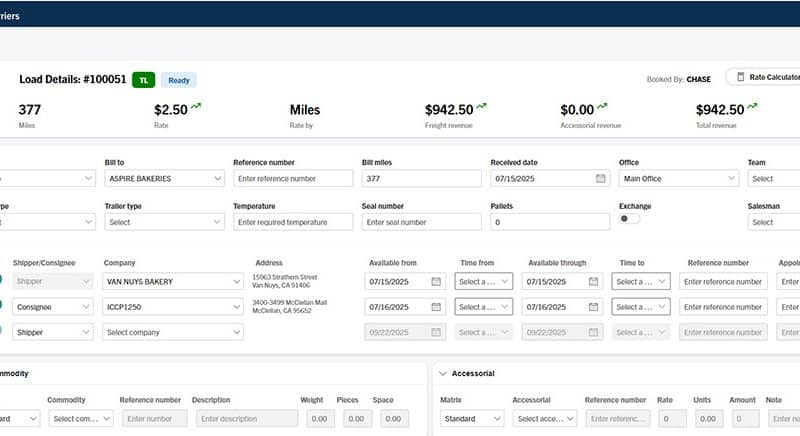Image resolution: width=800 pixels, height=436 pixels.
Task: Click the trend arrow beside Freight revenue amount
Action: click(x=482, y=106)
